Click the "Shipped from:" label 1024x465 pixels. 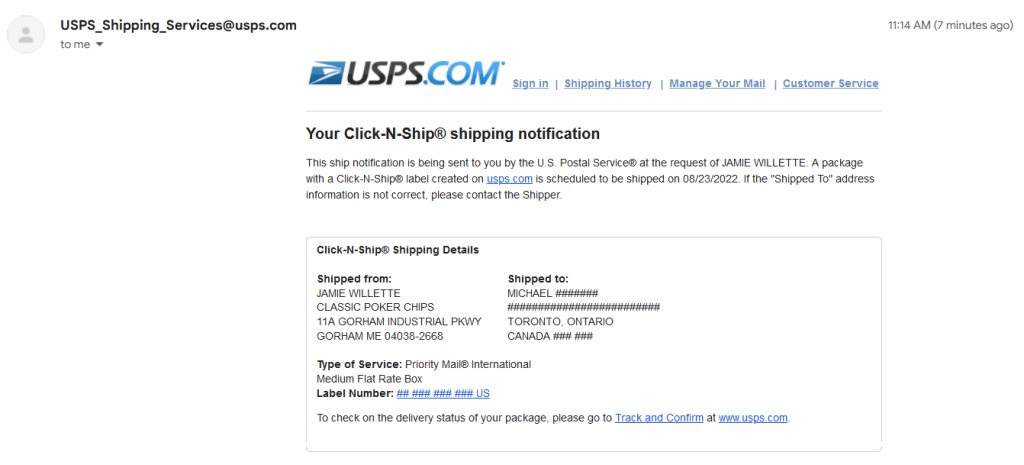(x=354, y=279)
